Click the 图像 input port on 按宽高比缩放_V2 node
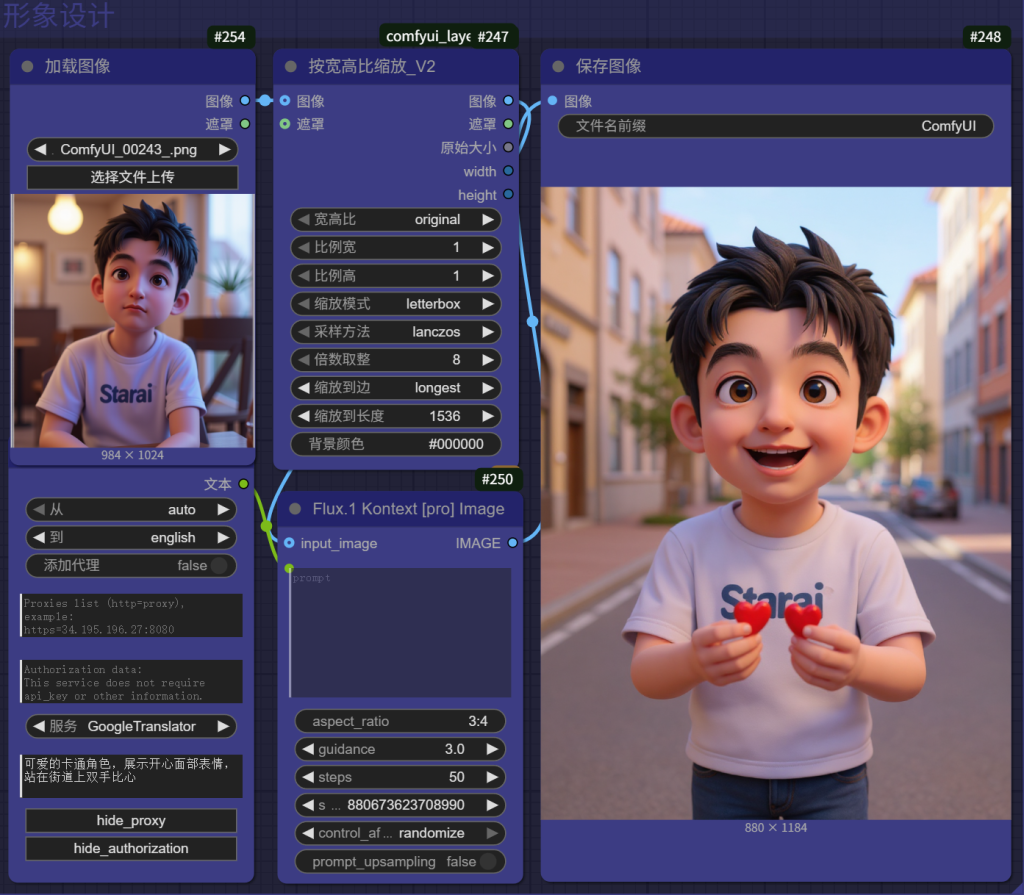 [285, 101]
